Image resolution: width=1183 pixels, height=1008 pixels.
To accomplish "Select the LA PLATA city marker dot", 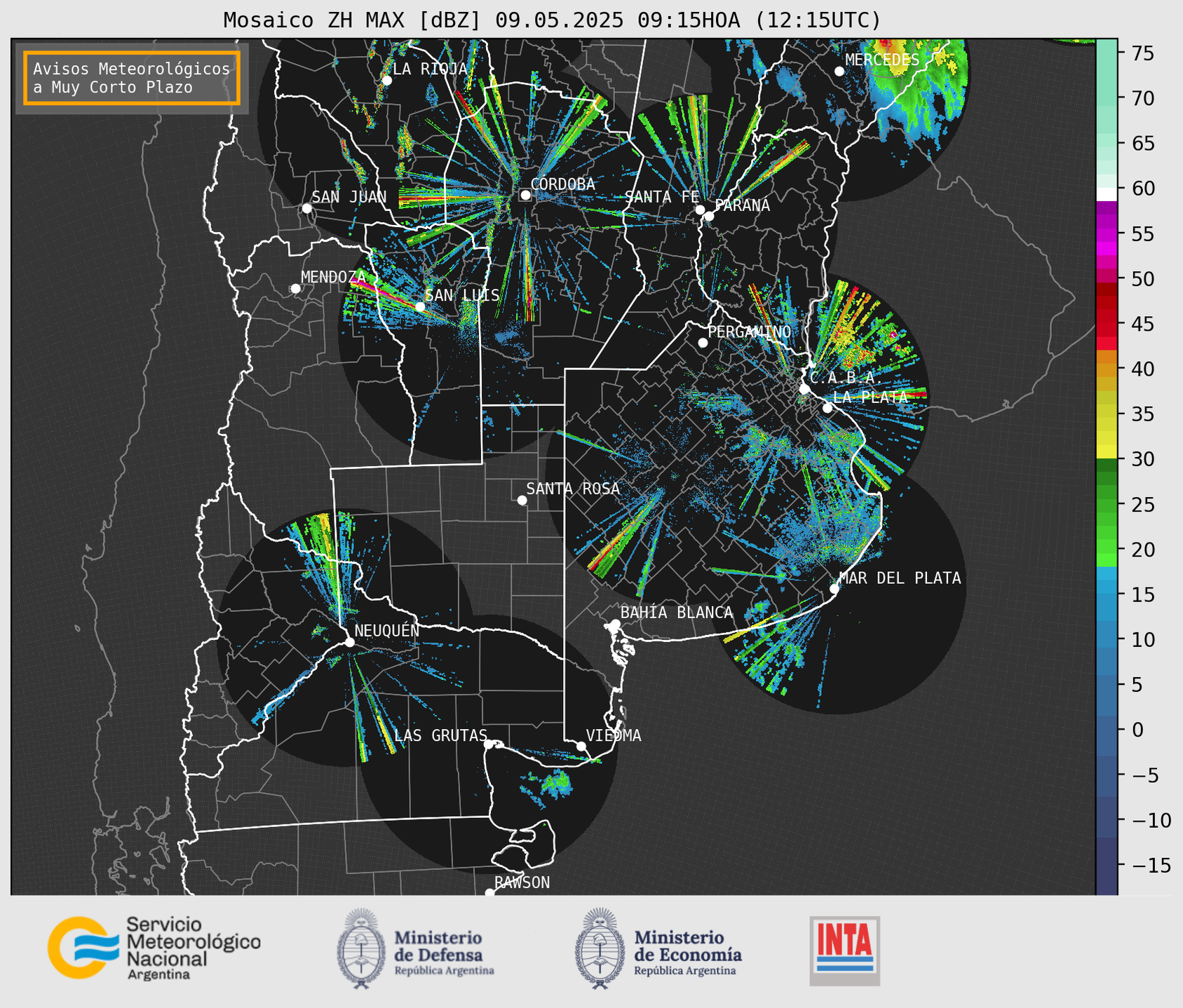I will (x=827, y=408).
